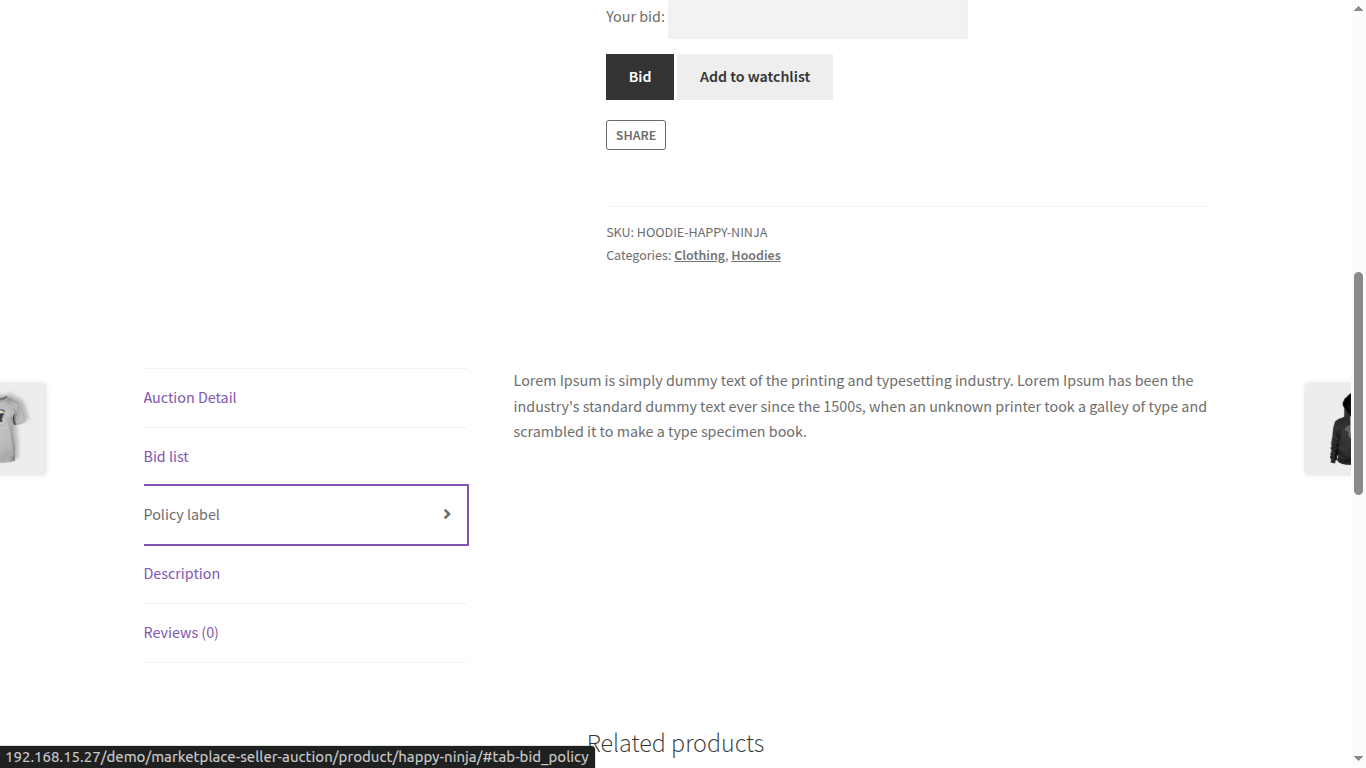The image size is (1366, 768).
Task: Click the SHARE button
Action: [636, 135]
